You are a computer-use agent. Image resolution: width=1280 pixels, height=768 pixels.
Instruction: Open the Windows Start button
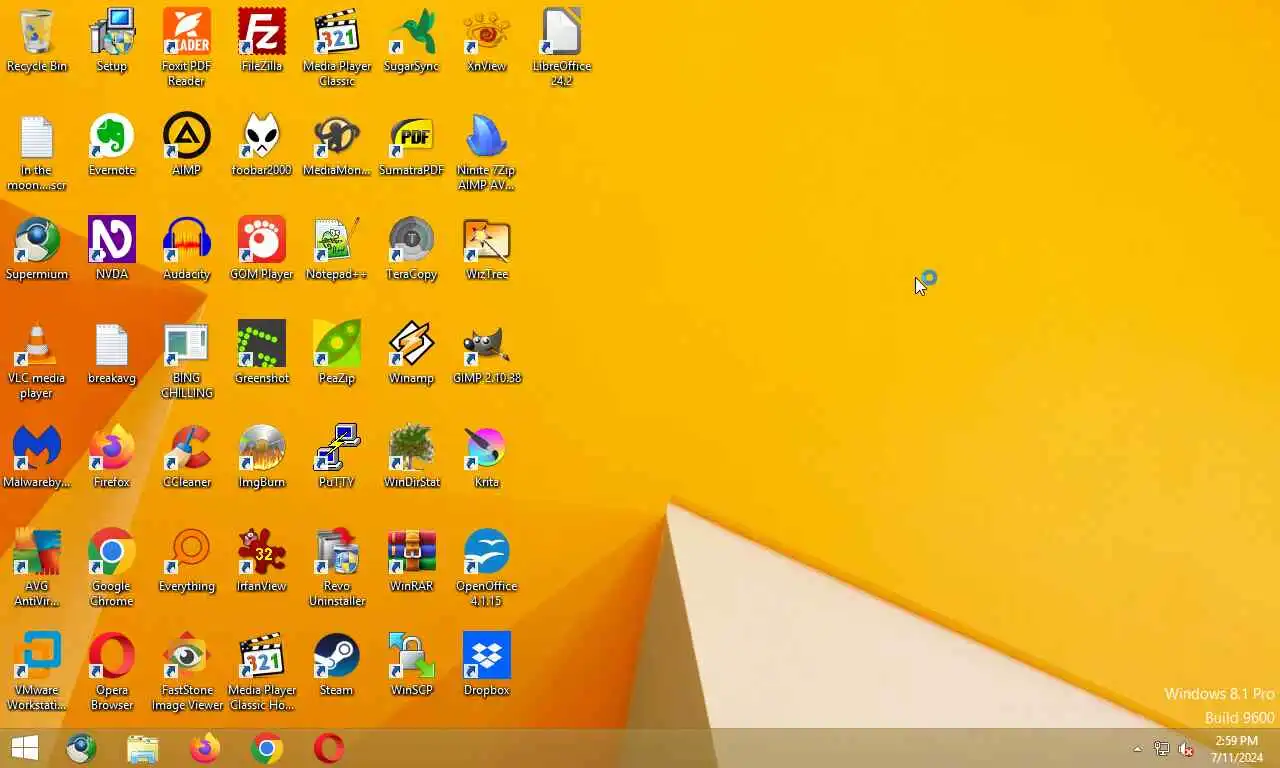point(24,748)
